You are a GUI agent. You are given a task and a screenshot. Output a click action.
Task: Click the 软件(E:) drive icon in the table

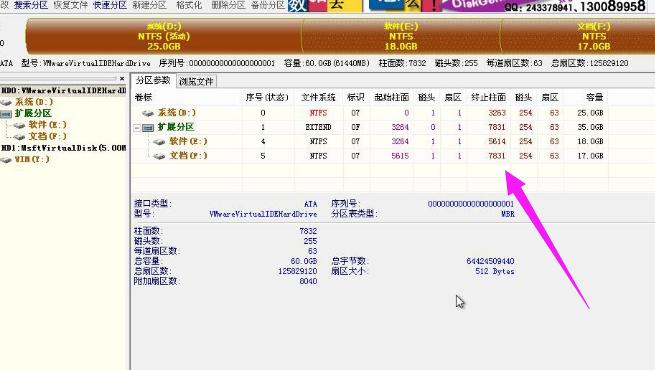pos(159,142)
